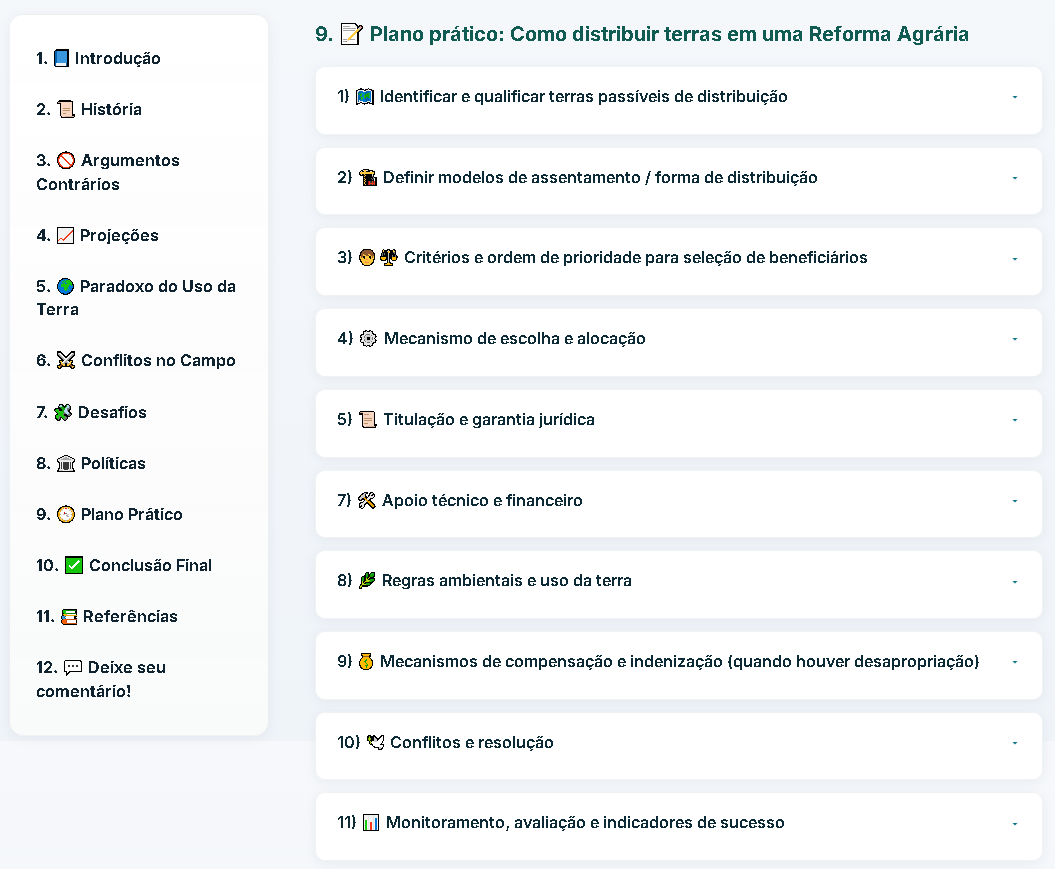
Task: Click the blue book icon beside Introdução
Action: coord(61,59)
